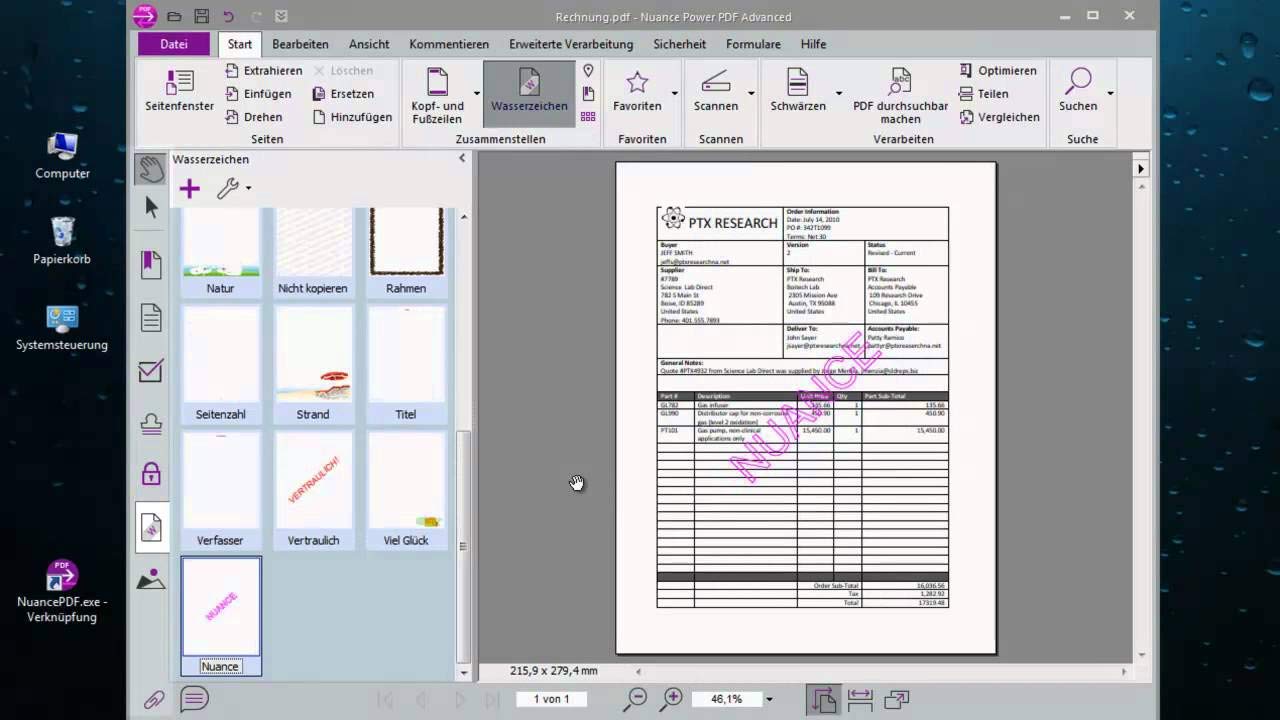Viewport: 1280px width, 720px height.
Task: Click the zoom in magnifier
Action: pyautogui.click(x=671, y=700)
